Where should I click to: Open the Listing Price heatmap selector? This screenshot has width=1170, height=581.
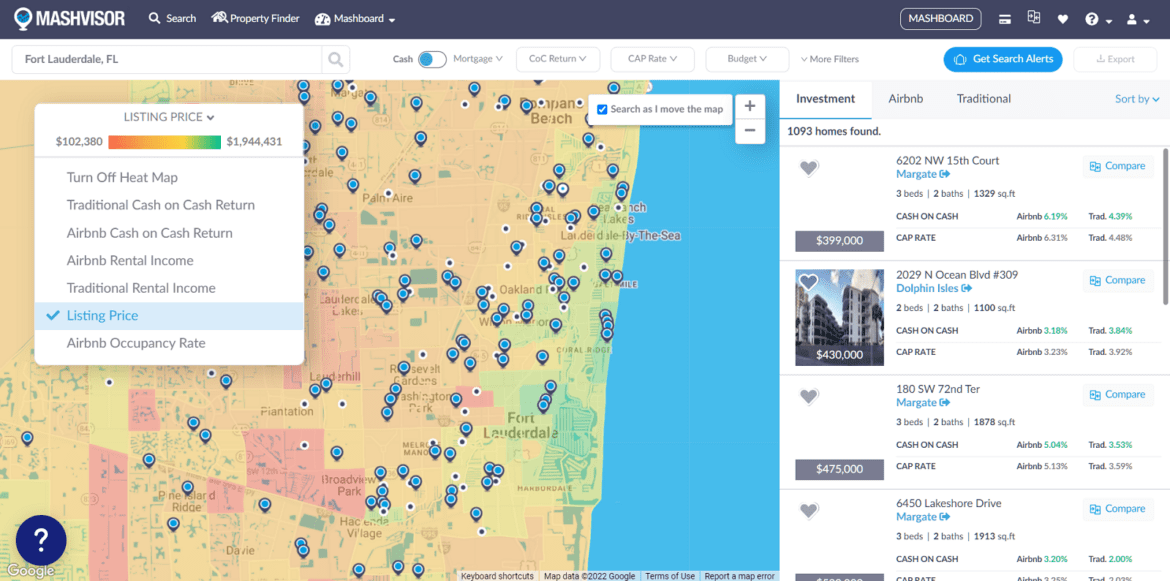168,116
